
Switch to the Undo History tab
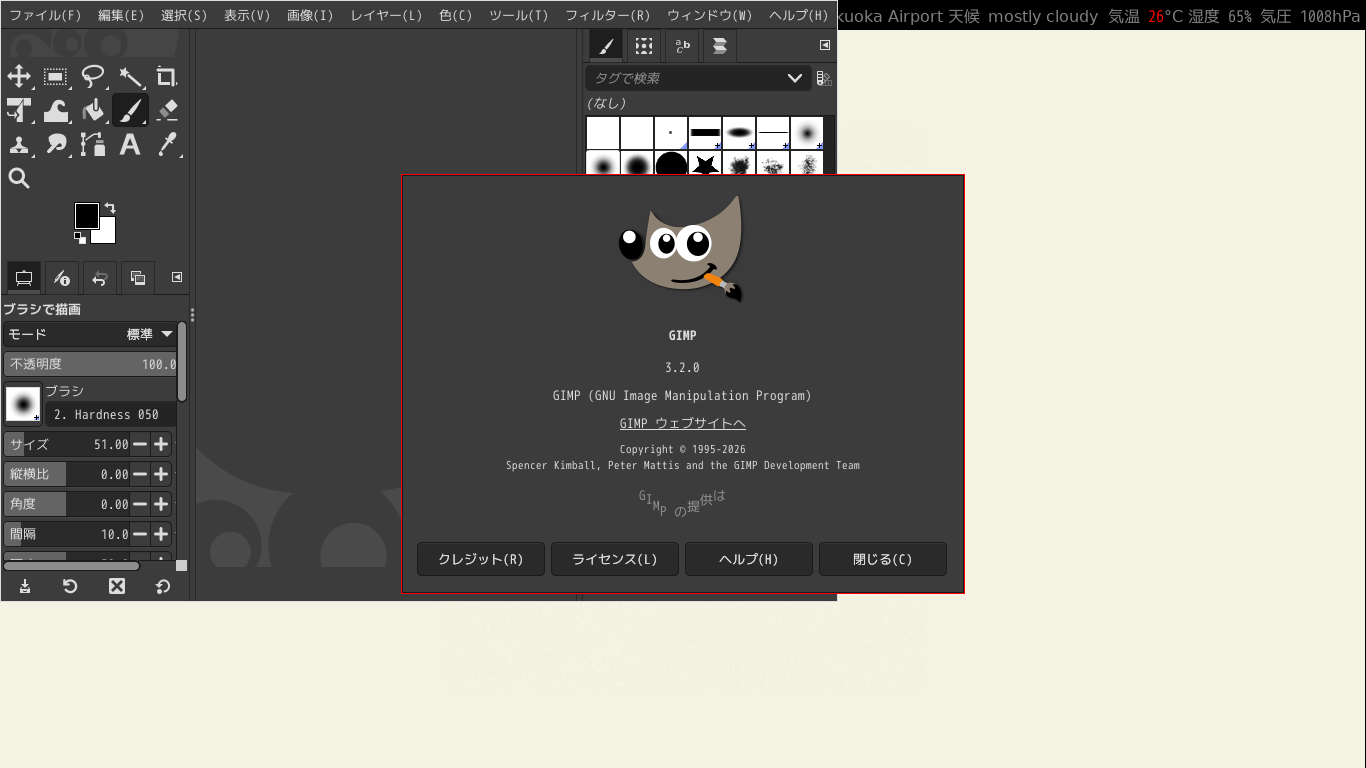[x=100, y=278]
